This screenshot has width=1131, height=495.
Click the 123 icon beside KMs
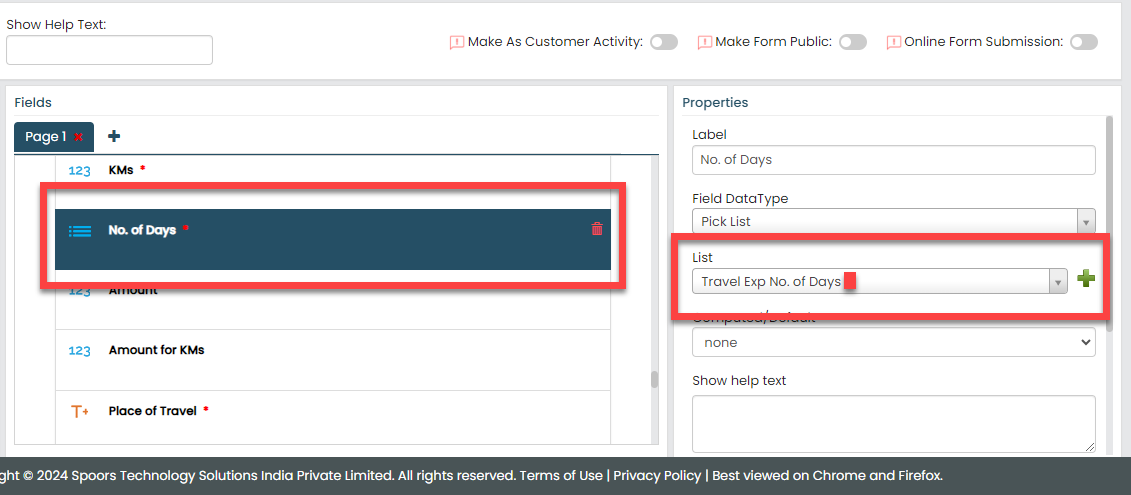pyautogui.click(x=79, y=170)
